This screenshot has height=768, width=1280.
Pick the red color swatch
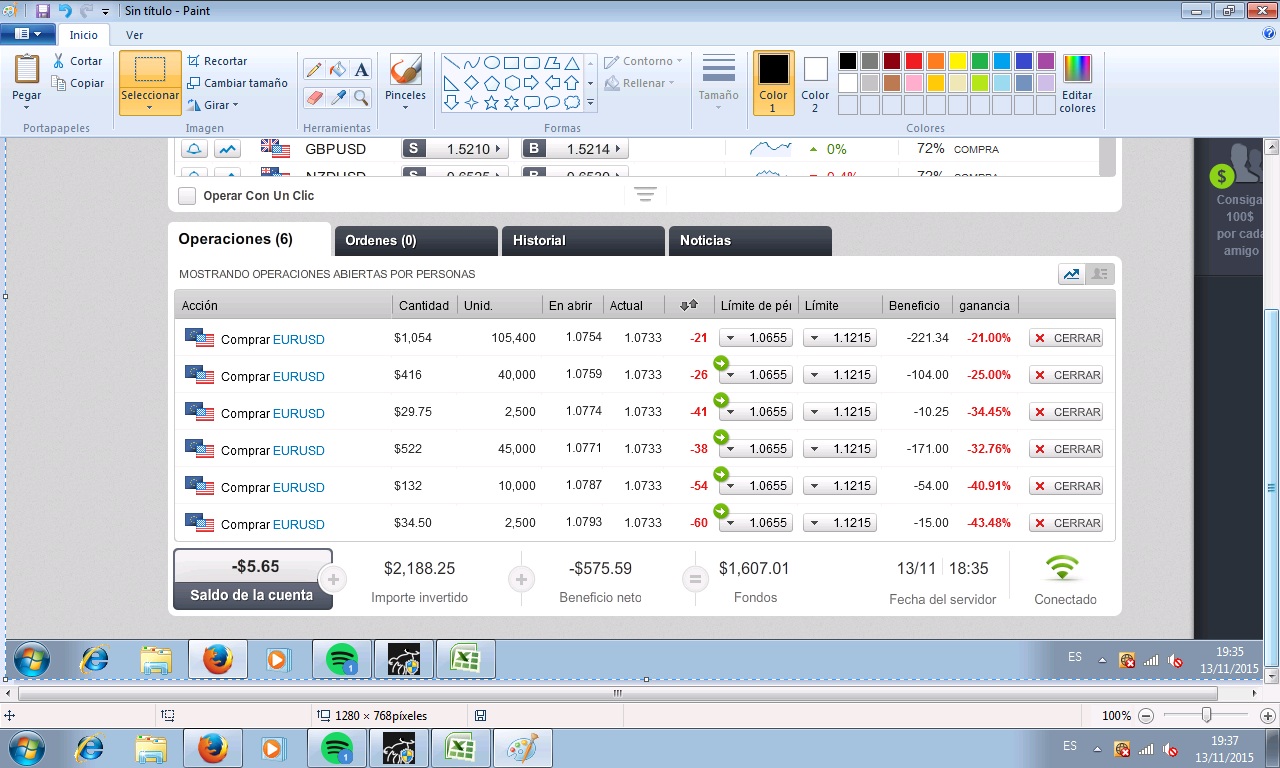point(913,61)
